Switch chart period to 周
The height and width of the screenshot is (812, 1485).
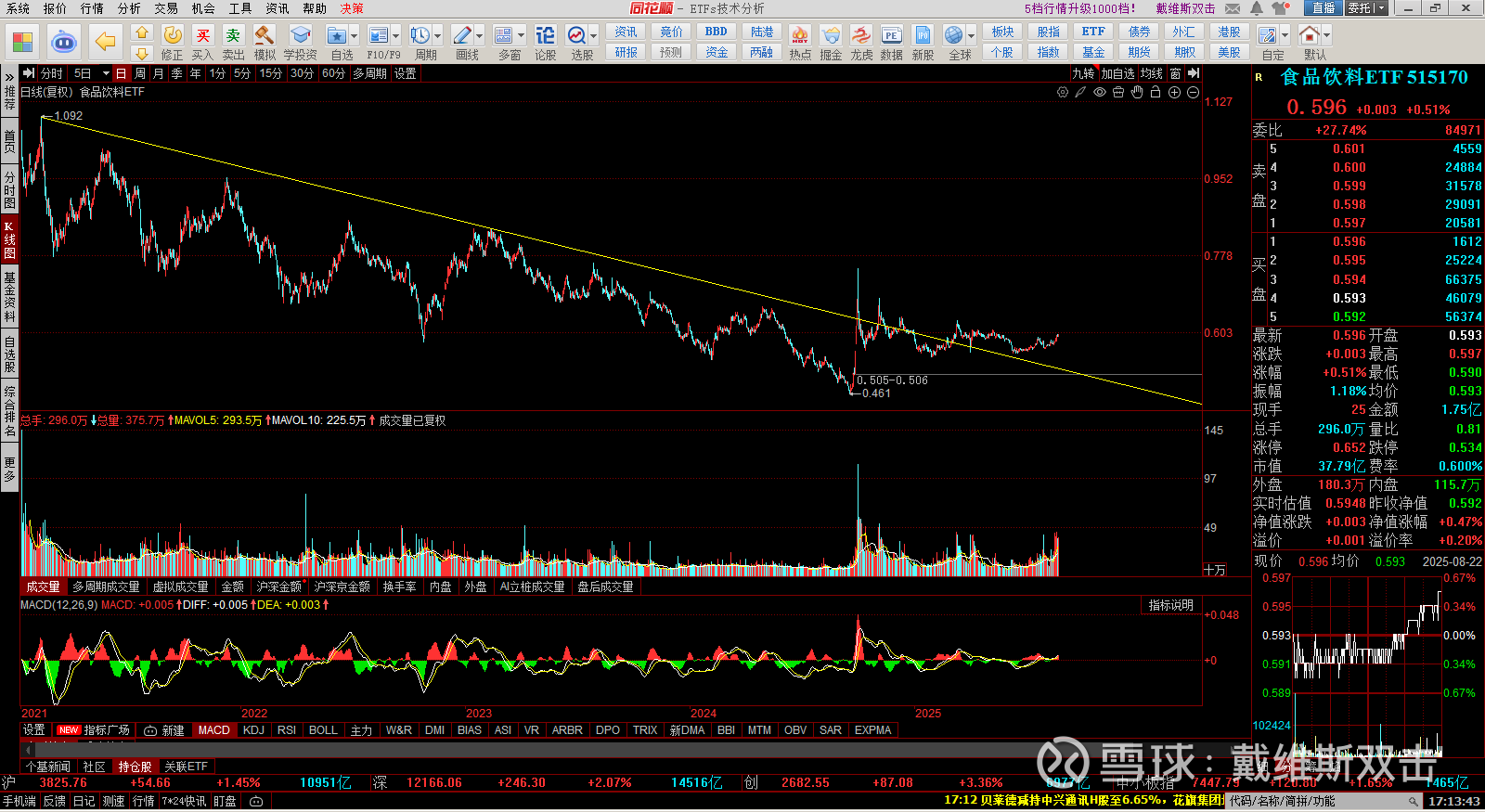(x=139, y=73)
